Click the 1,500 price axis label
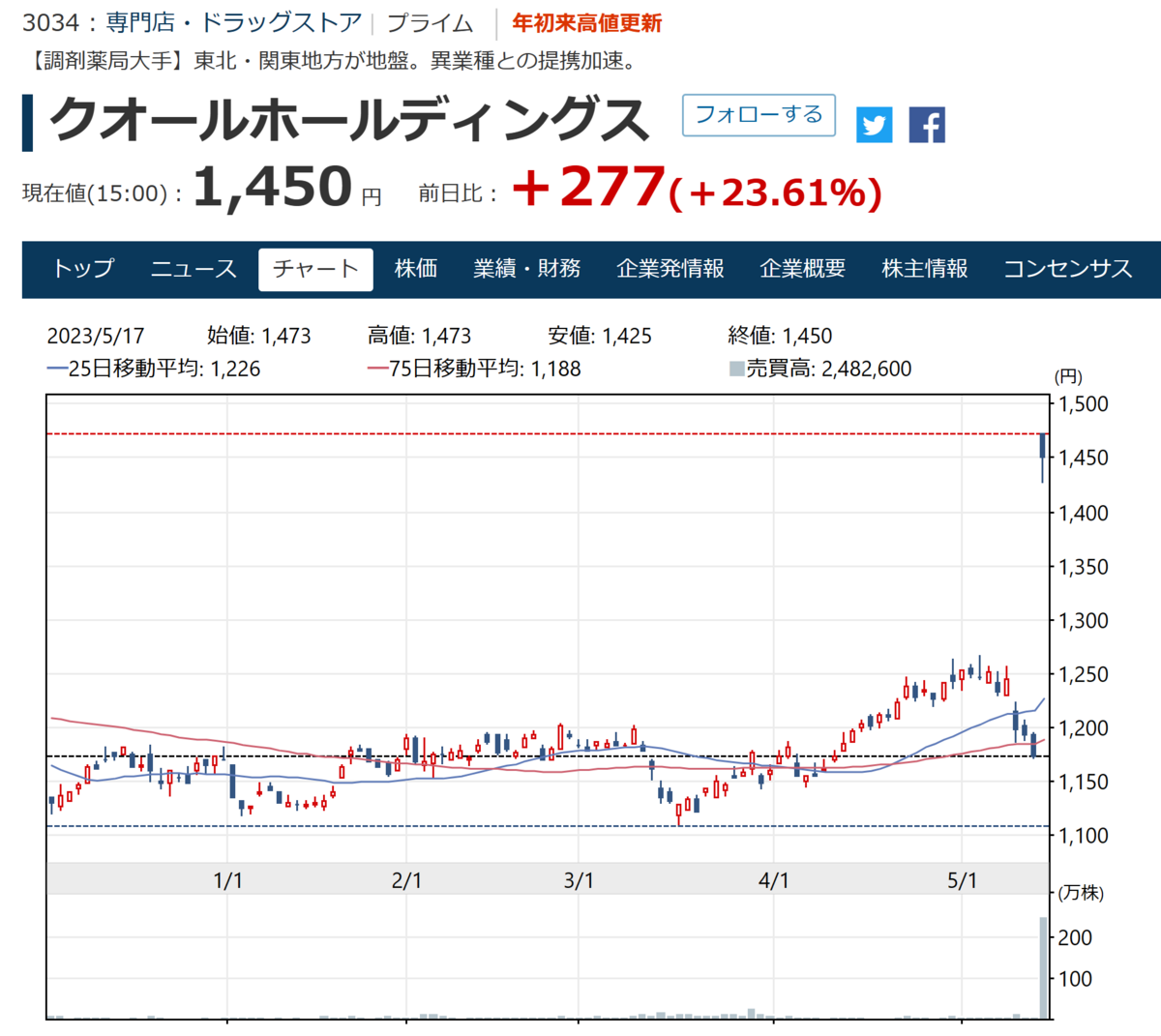The width and height of the screenshot is (1161, 1036). point(1084,404)
